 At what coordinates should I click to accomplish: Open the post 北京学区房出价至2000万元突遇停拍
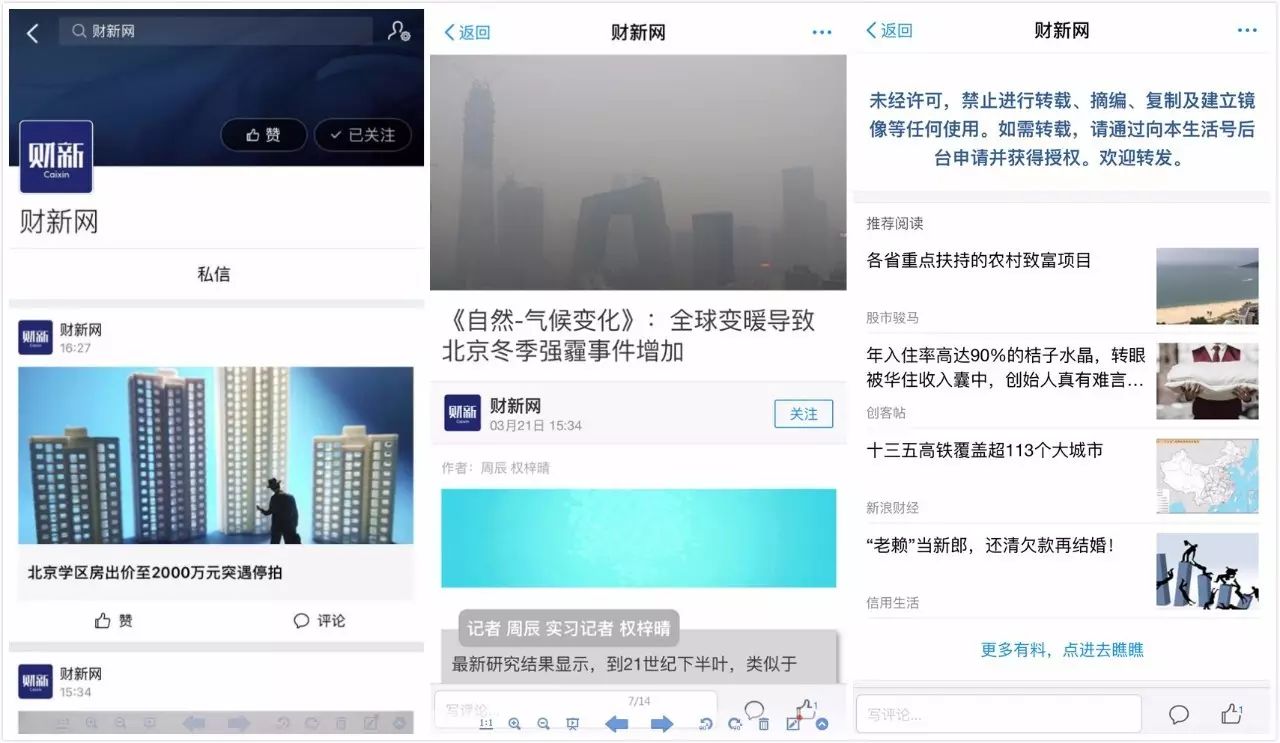155,573
